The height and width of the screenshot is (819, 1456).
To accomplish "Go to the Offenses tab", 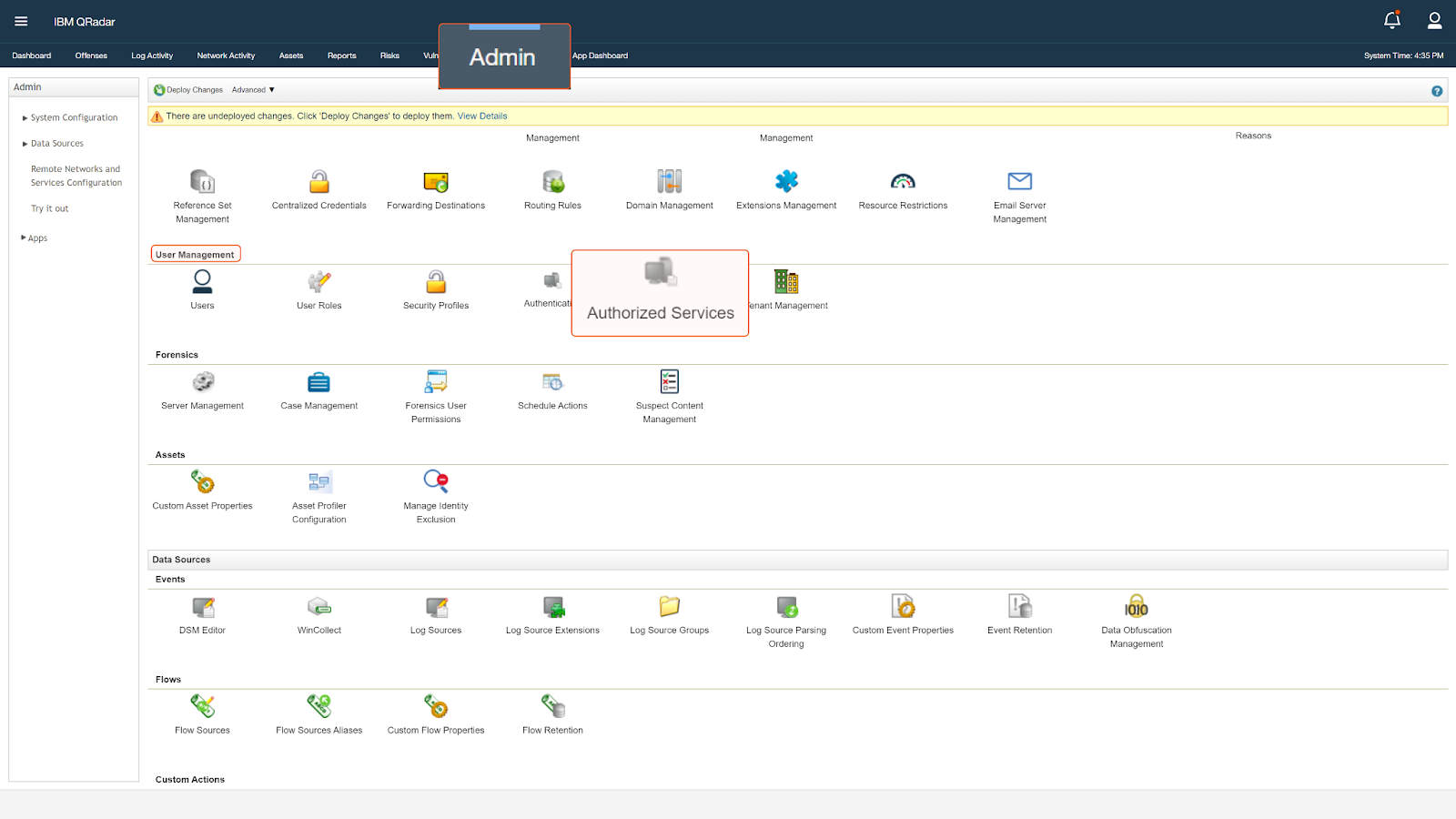I will tap(91, 56).
